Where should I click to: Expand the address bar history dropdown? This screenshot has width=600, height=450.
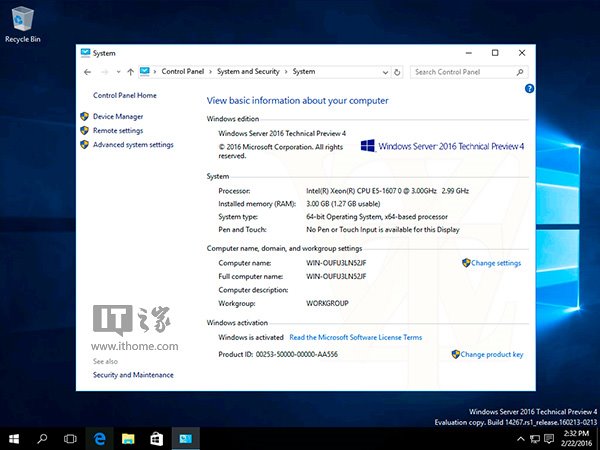[x=385, y=72]
